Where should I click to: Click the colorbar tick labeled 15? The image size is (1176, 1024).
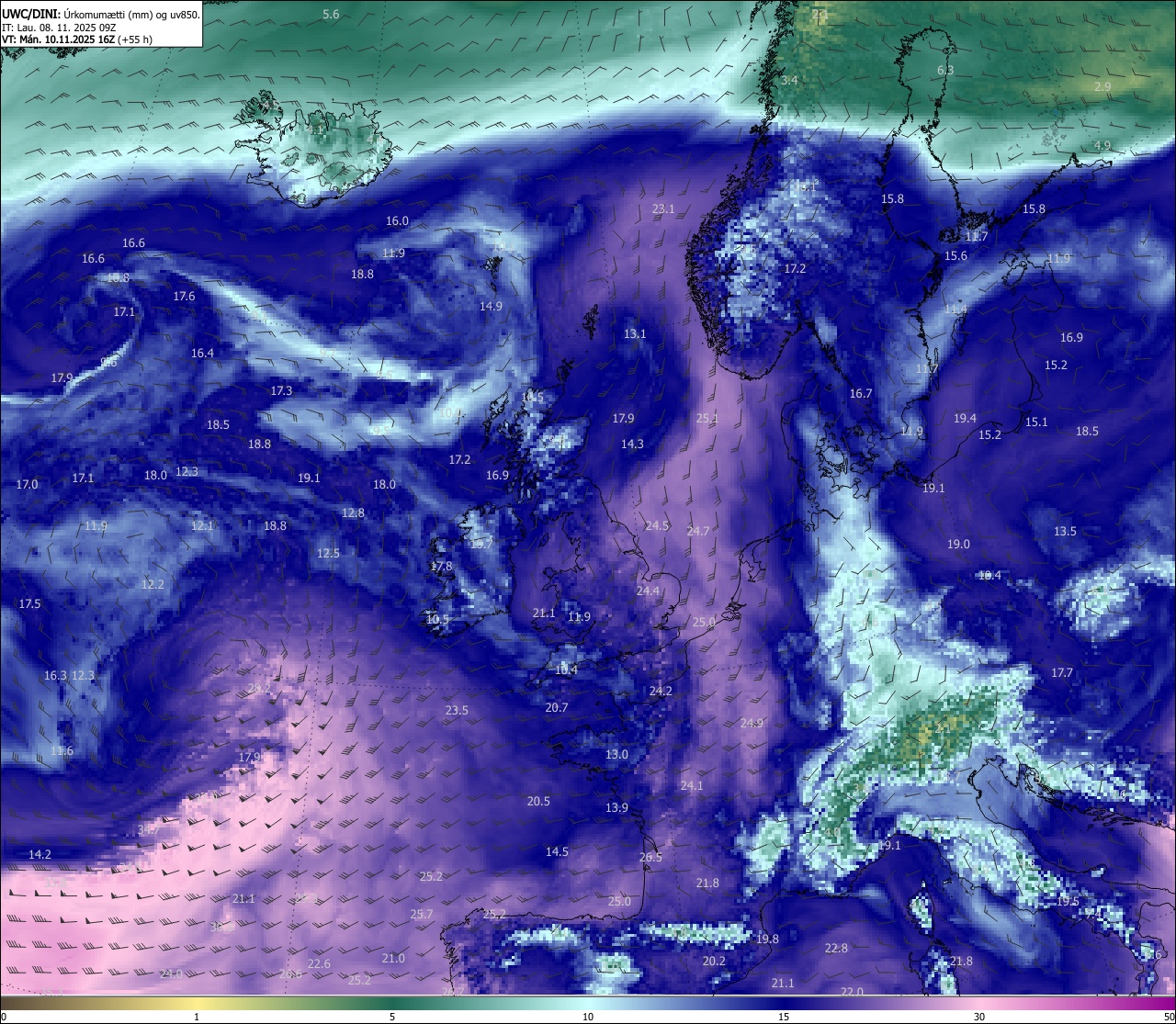784,1017
